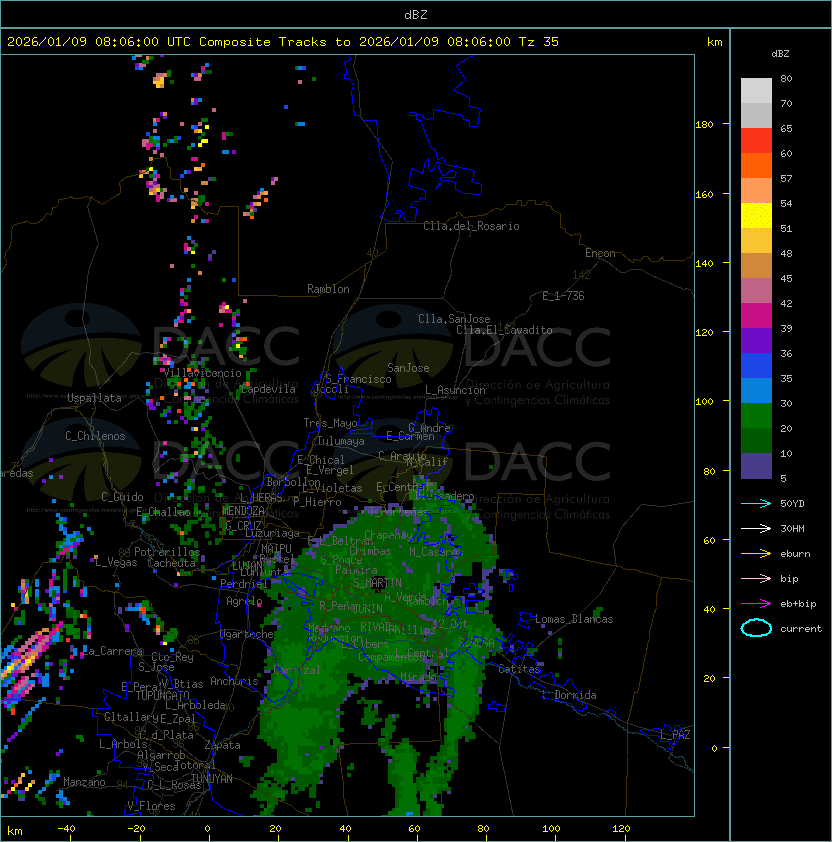Image resolution: width=832 pixels, height=842 pixels.
Task: Click the 'Capdevila' place label
Action: tap(268, 389)
